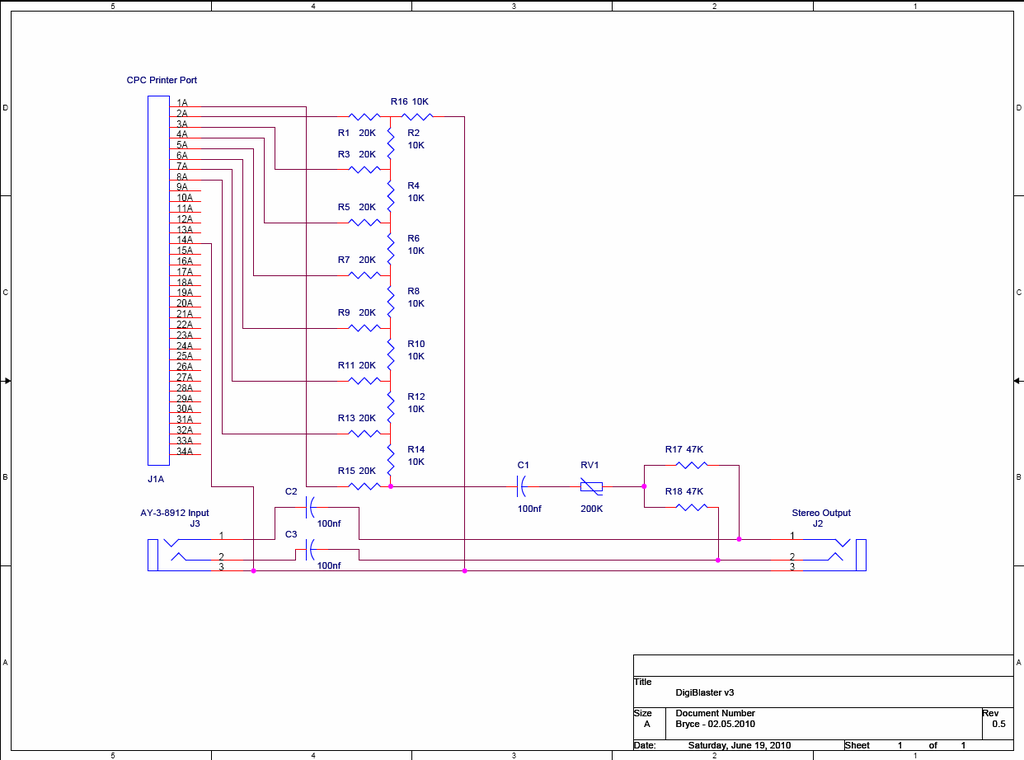This screenshot has width=1024, height=760.
Task: Select the R7 20K resistor symbol
Action: click(x=364, y=276)
